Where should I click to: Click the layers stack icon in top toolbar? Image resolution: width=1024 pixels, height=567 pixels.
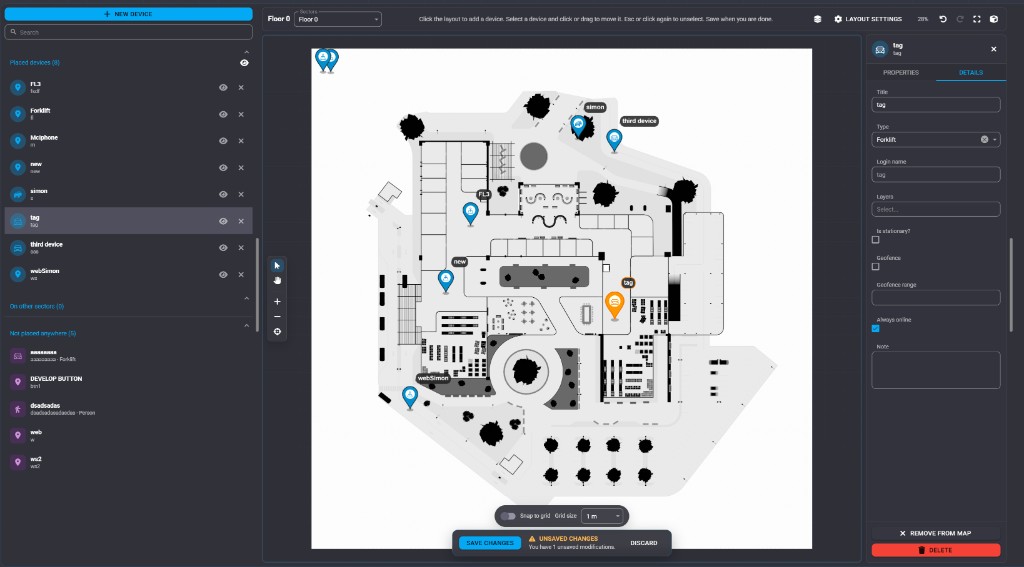click(818, 19)
